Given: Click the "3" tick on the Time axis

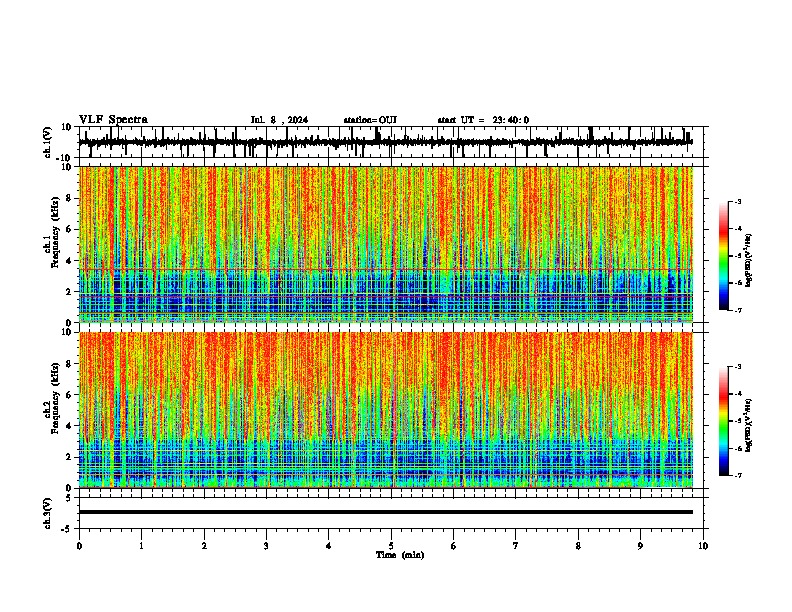Looking at the screenshot, I should pyautogui.click(x=266, y=546).
